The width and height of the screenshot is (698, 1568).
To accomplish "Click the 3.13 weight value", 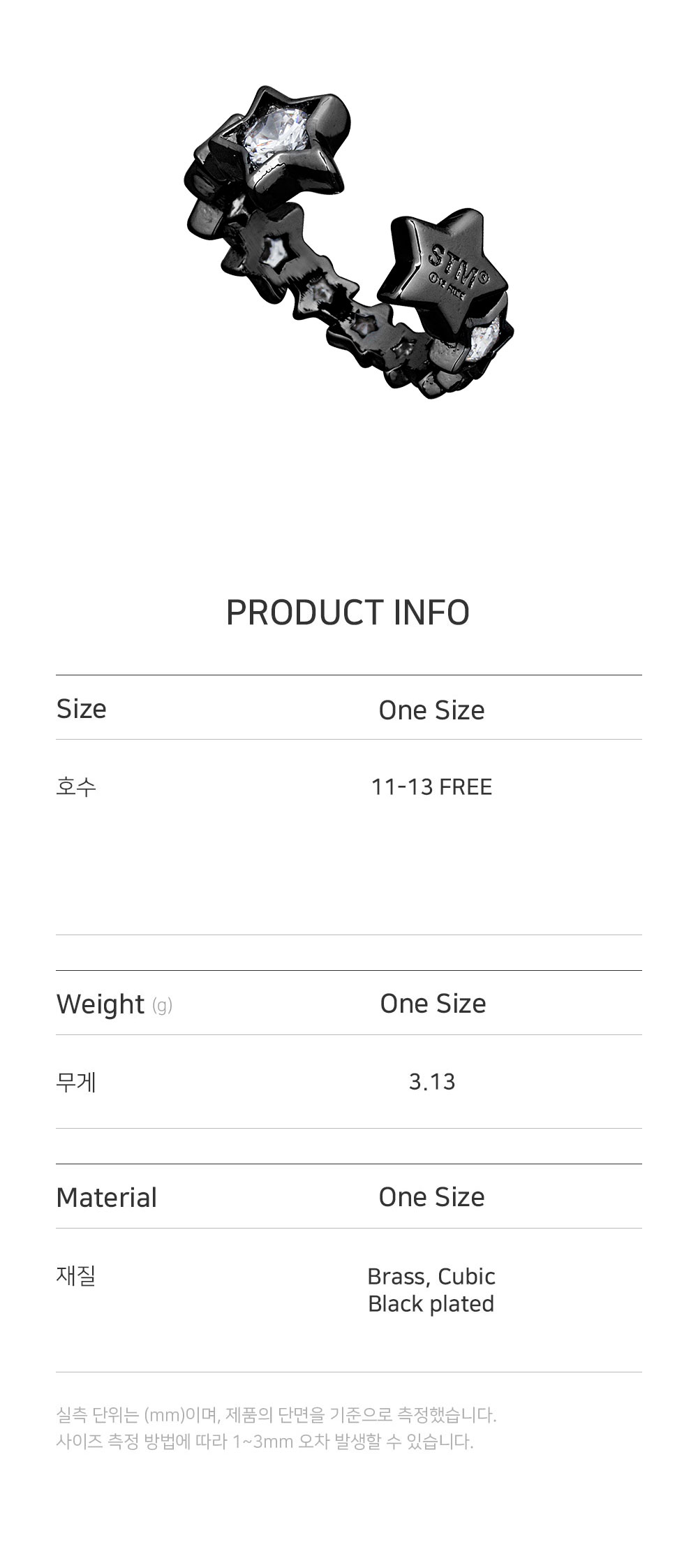I will [x=432, y=1082].
